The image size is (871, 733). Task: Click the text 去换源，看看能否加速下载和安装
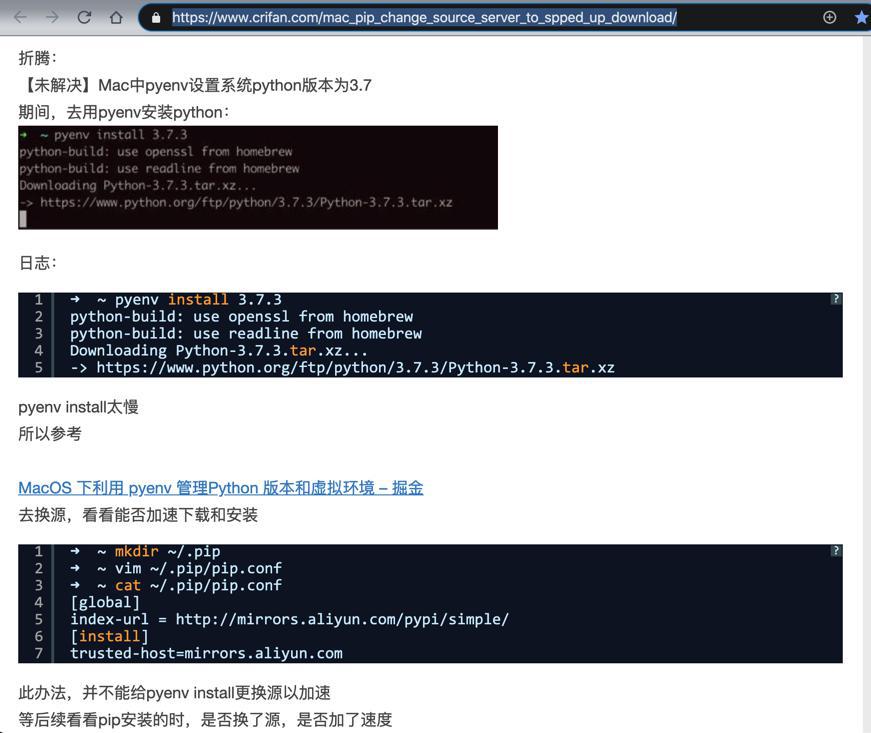(x=138, y=515)
